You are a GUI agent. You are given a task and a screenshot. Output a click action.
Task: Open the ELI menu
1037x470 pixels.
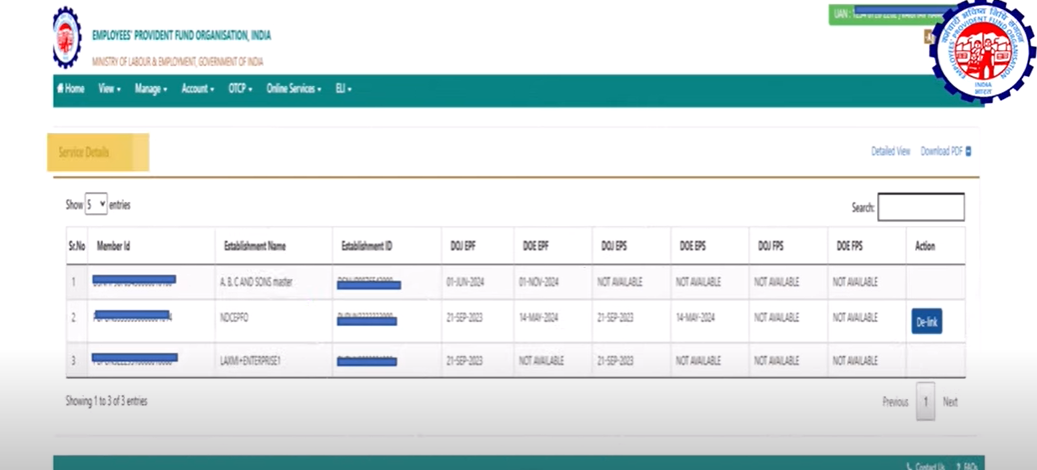click(343, 88)
